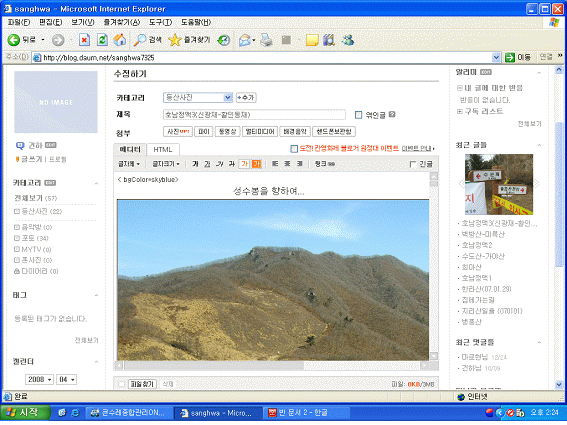Open the 보기(V) menu

[82, 22]
